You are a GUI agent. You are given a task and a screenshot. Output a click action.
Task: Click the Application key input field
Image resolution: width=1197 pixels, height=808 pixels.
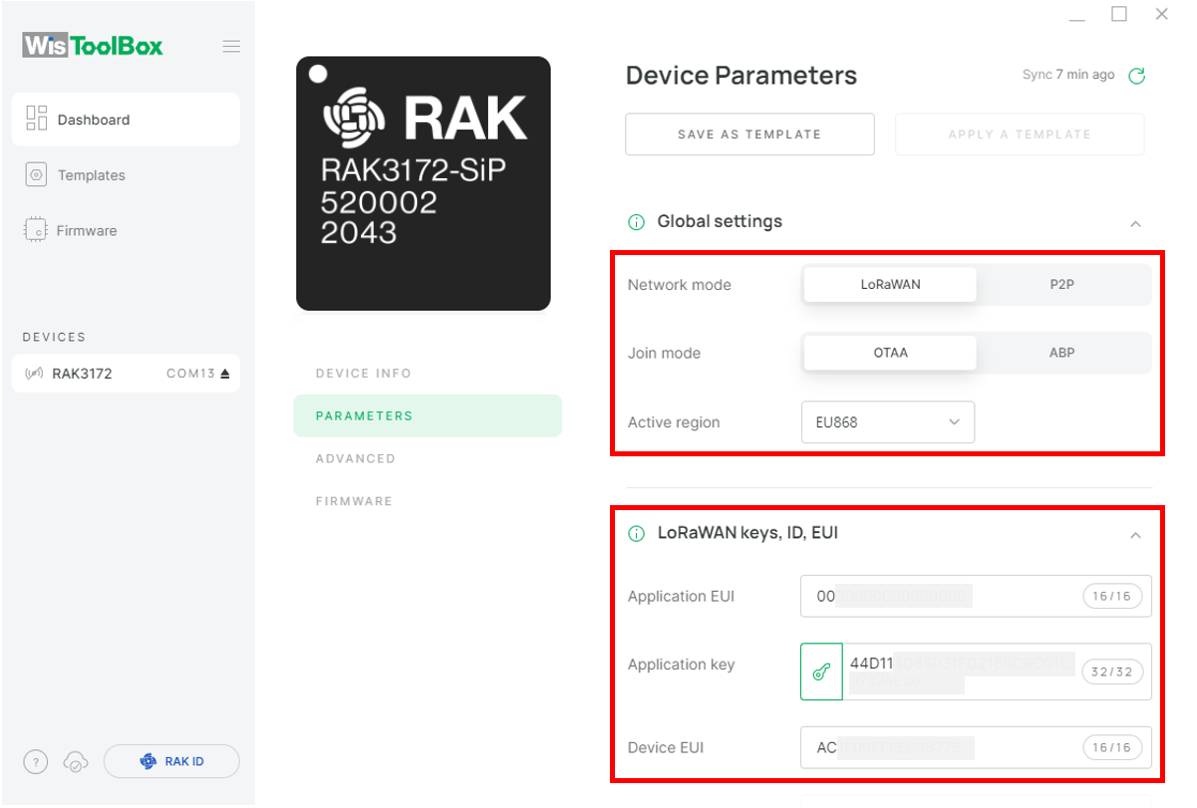(997, 671)
